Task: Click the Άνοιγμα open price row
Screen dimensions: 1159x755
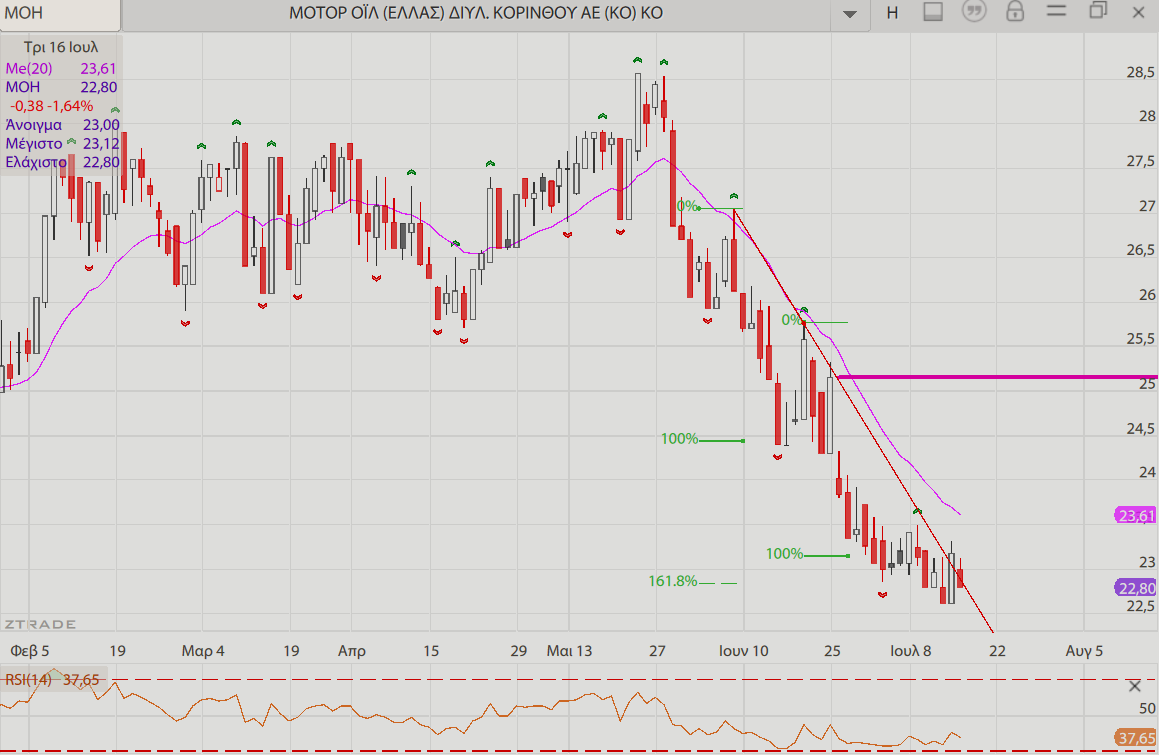Action: (62, 125)
